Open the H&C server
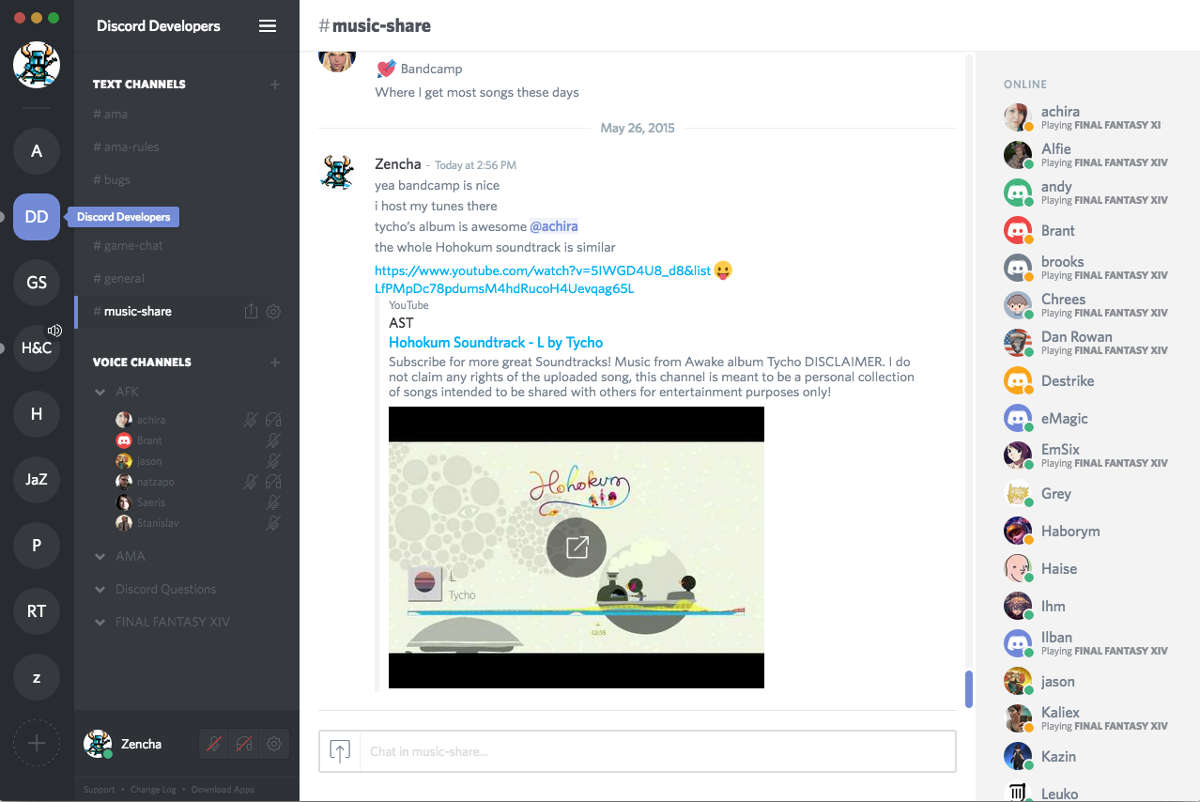 pyautogui.click(x=37, y=348)
